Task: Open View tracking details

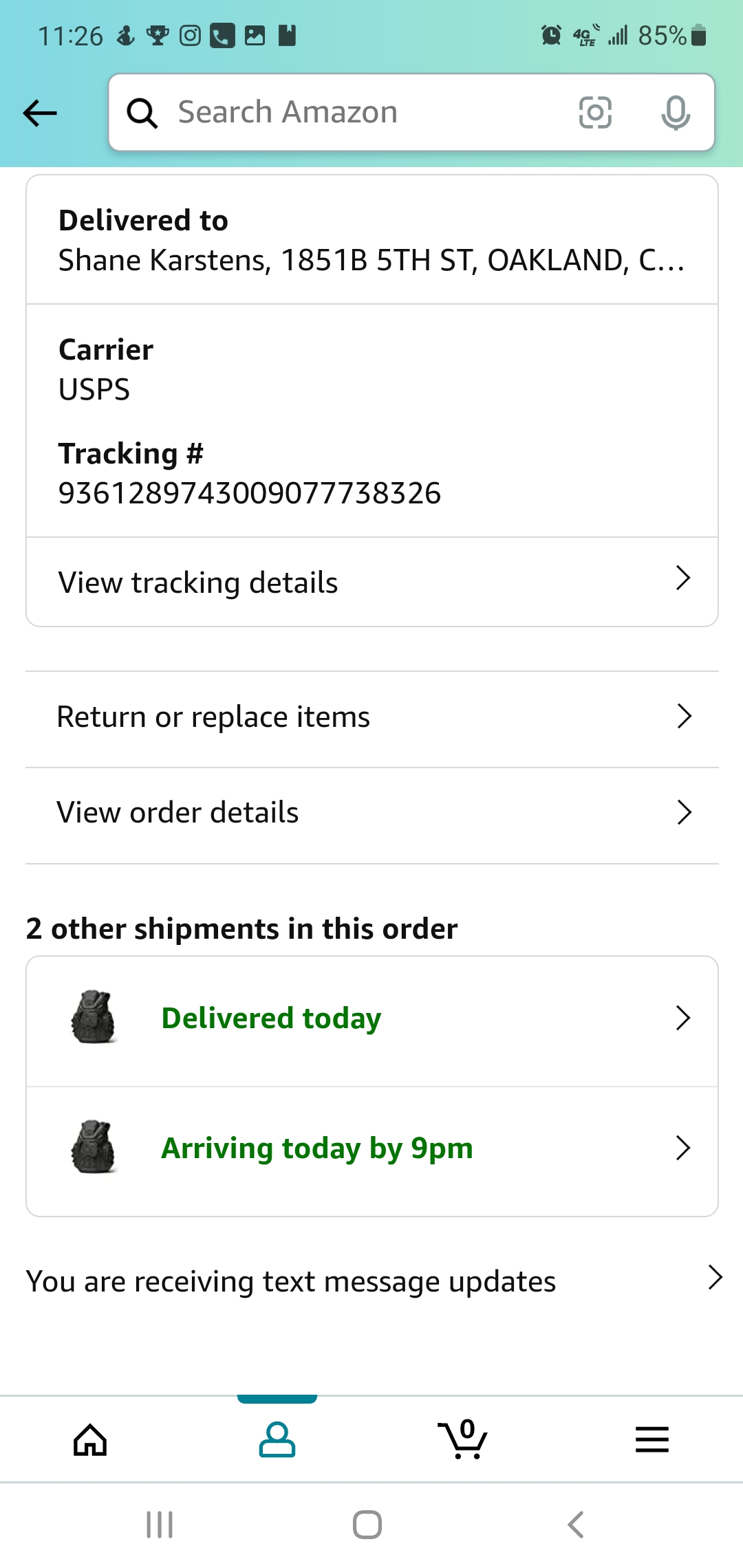Action: (198, 582)
